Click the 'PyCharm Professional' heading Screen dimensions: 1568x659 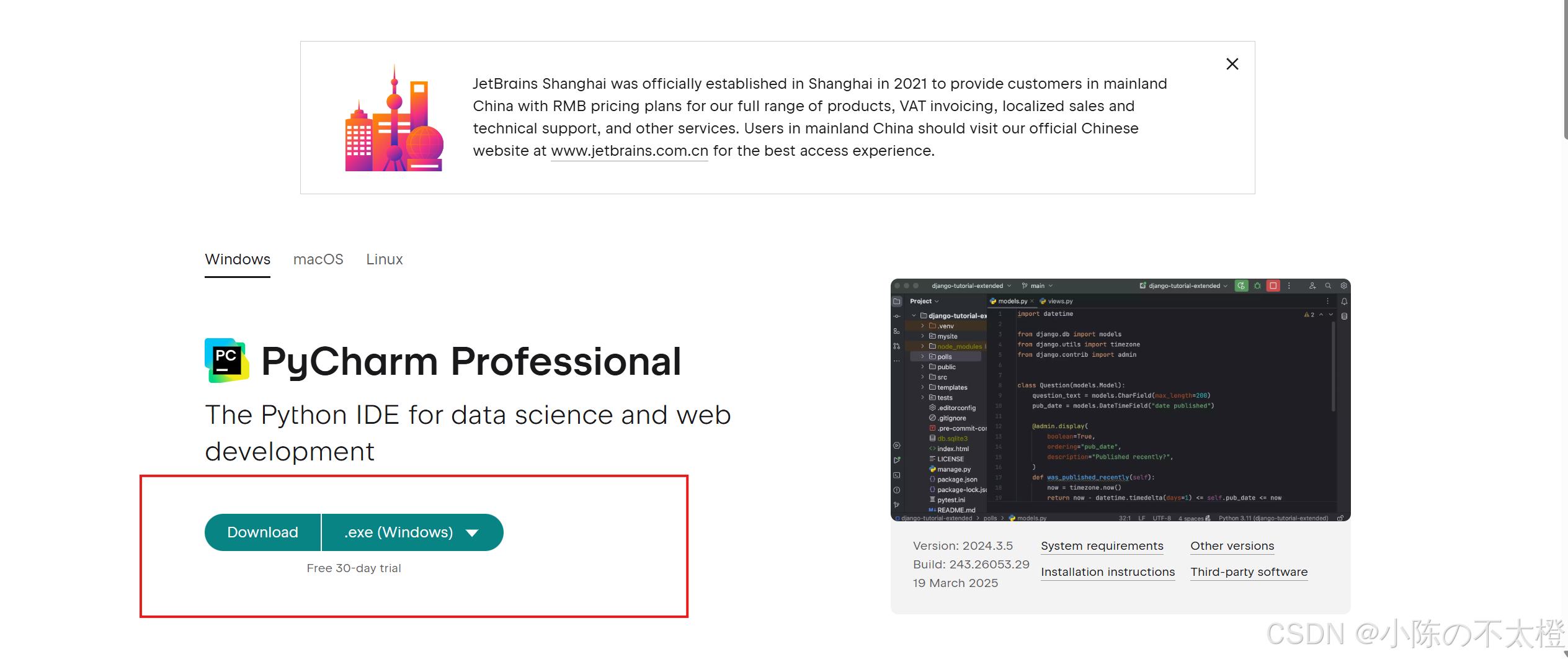pyautogui.click(x=471, y=362)
